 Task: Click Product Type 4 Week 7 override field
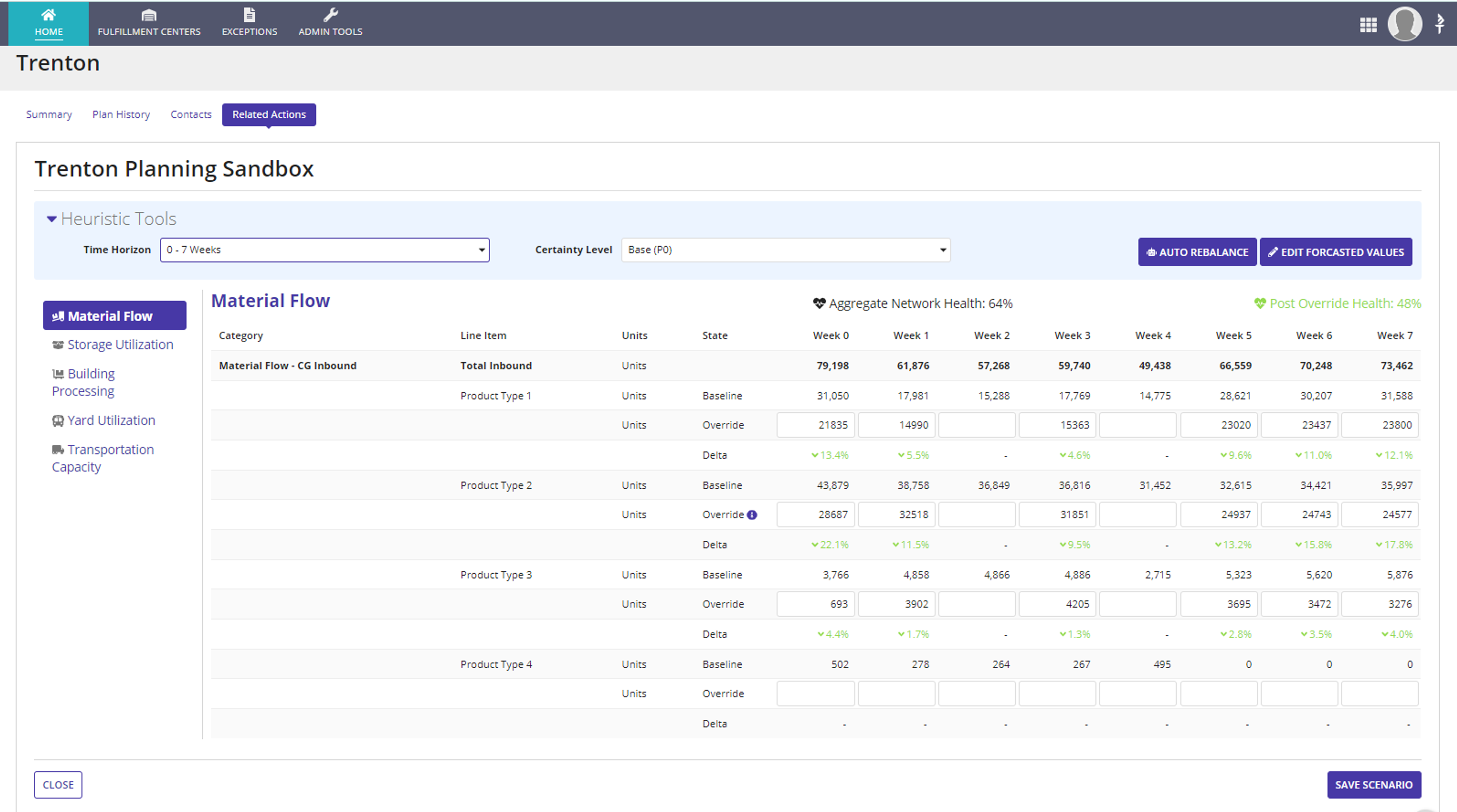click(x=1380, y=694)
